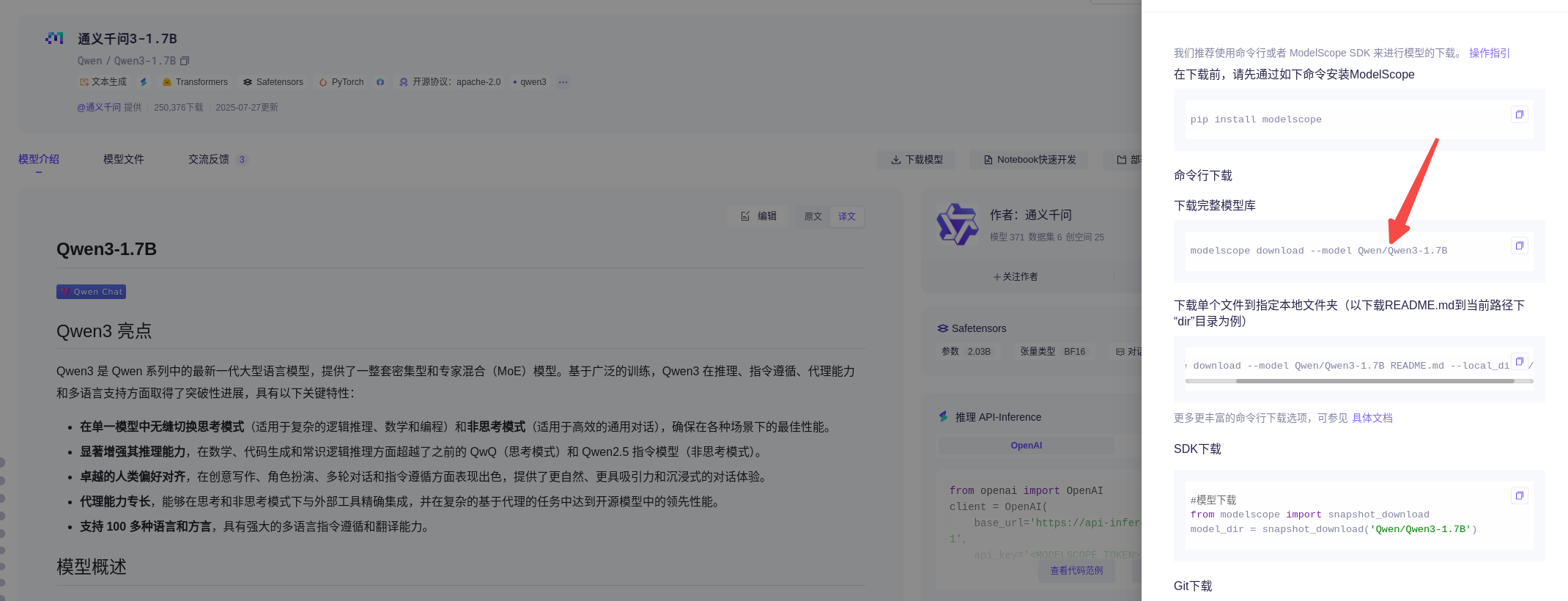Open Notebook快速开发
Screen dimensions: 1568x601
(1029, 160)
